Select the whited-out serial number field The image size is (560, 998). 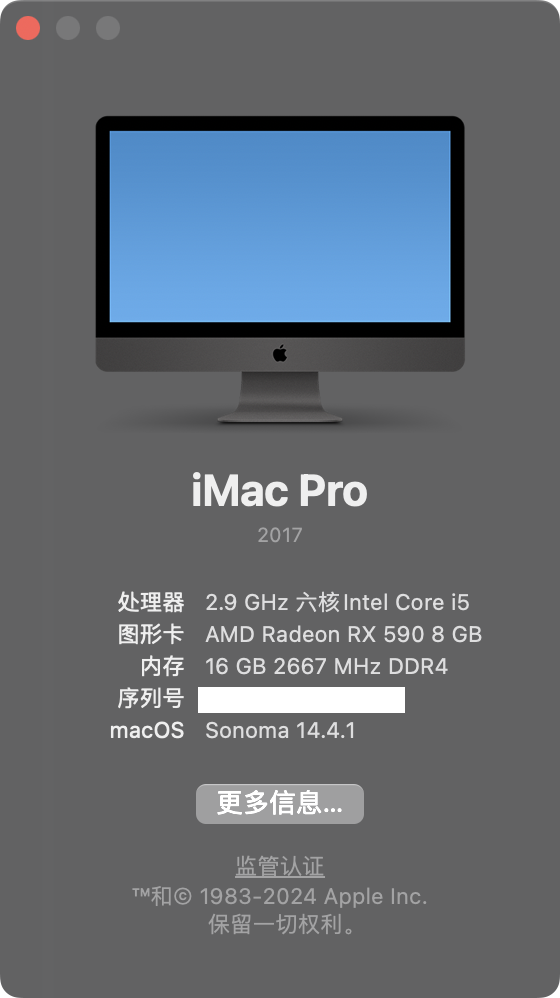[x=301, y=699]
